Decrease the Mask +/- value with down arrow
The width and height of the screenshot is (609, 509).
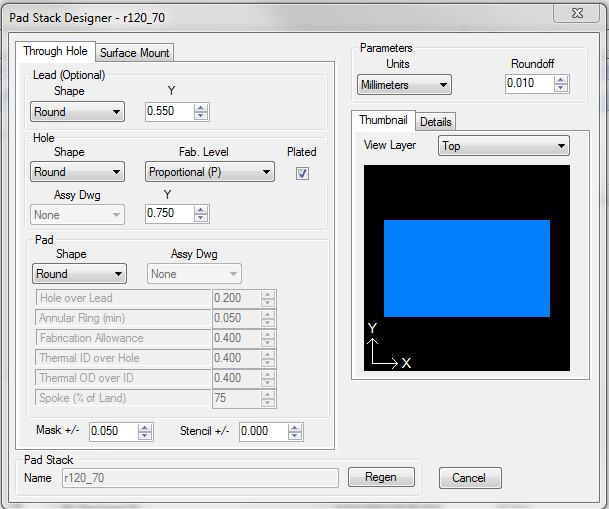[146, 436]
